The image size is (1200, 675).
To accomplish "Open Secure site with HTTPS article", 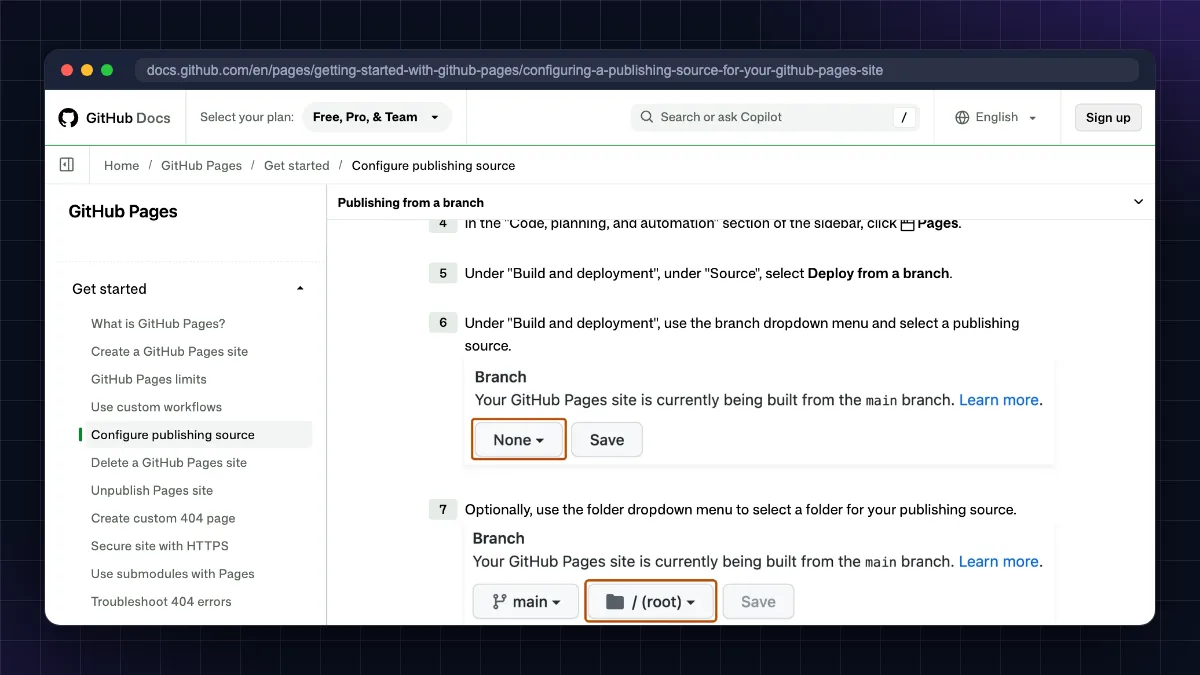I will pyautogui.click(x=160, y=546).
